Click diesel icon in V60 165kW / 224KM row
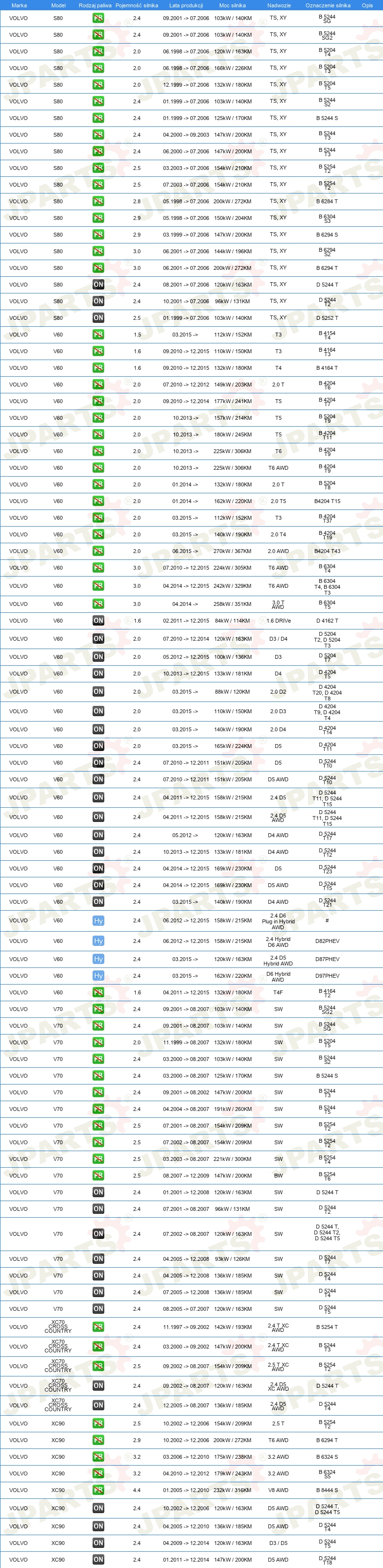 (x=98, y=746)
